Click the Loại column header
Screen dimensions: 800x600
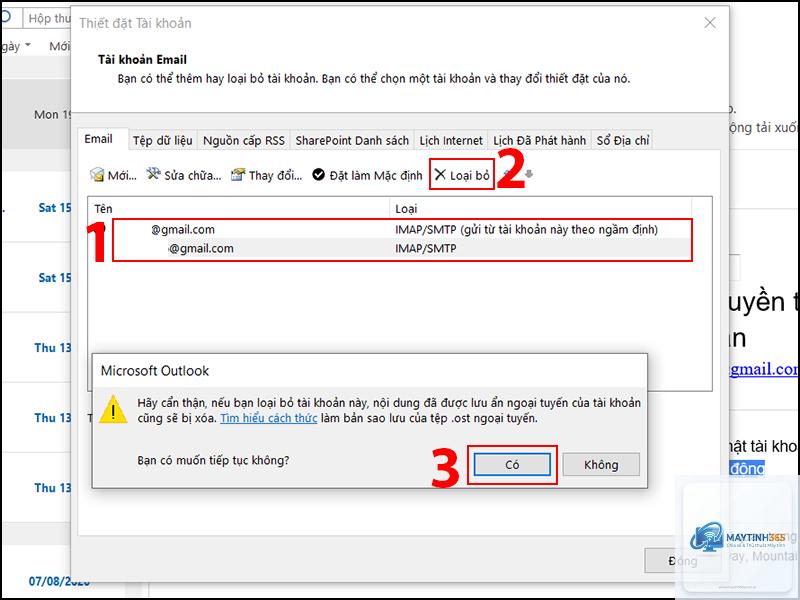point(541,209)
